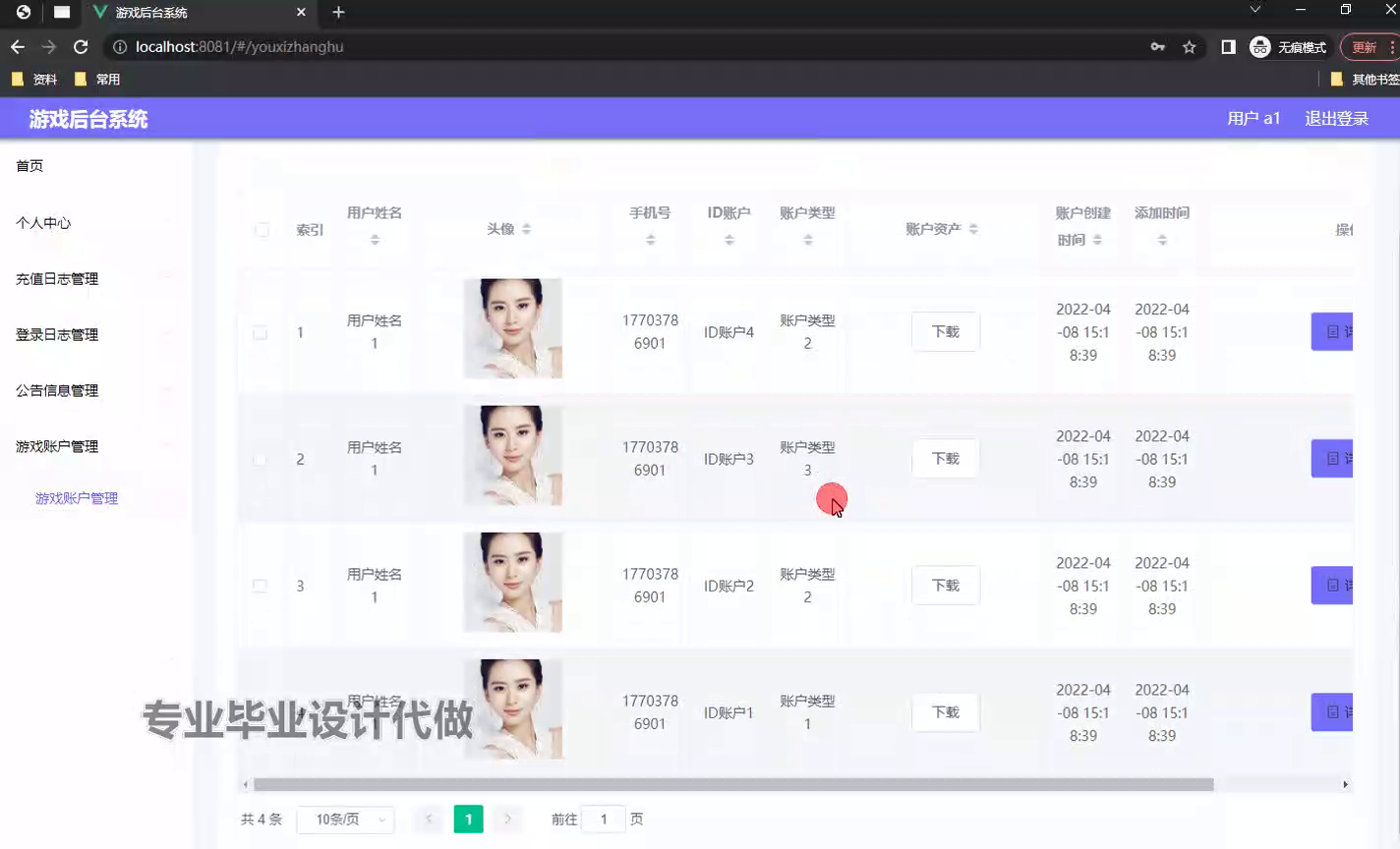Click 下载 button in ID账户2 row

(x=946, y=586)
